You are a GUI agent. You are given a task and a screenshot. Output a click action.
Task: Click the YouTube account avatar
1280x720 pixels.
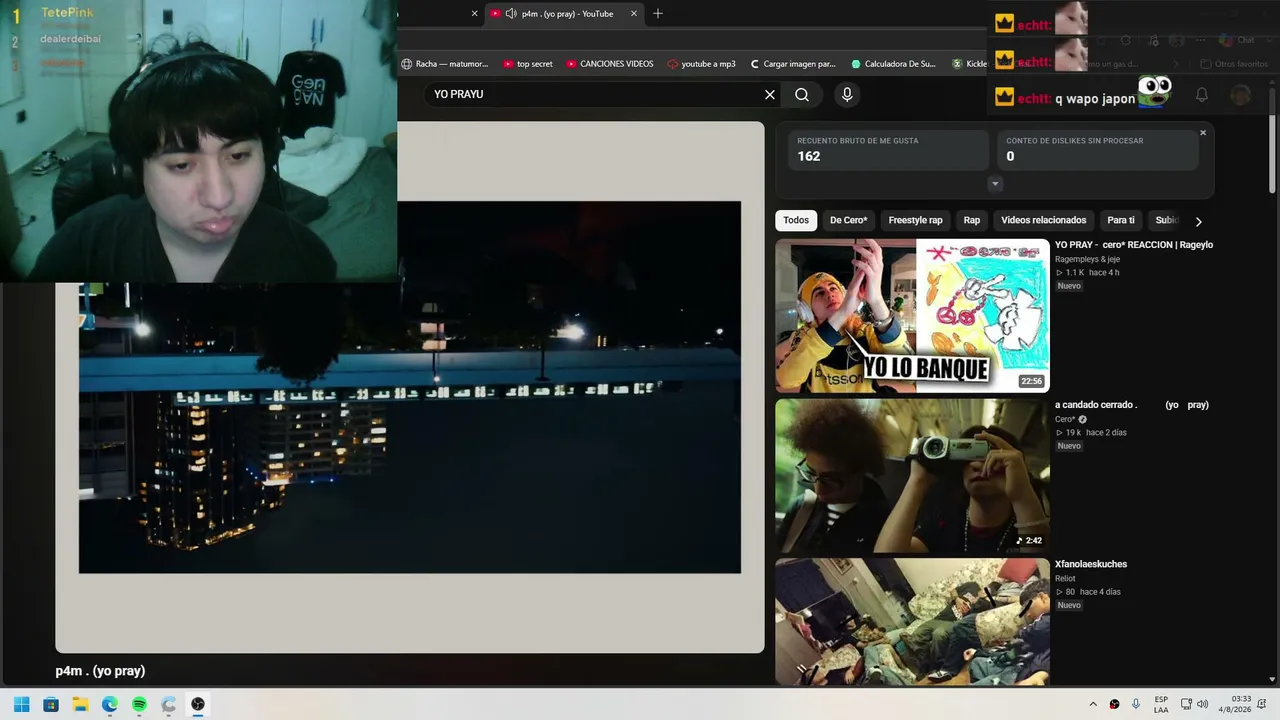click(1241, 95)
